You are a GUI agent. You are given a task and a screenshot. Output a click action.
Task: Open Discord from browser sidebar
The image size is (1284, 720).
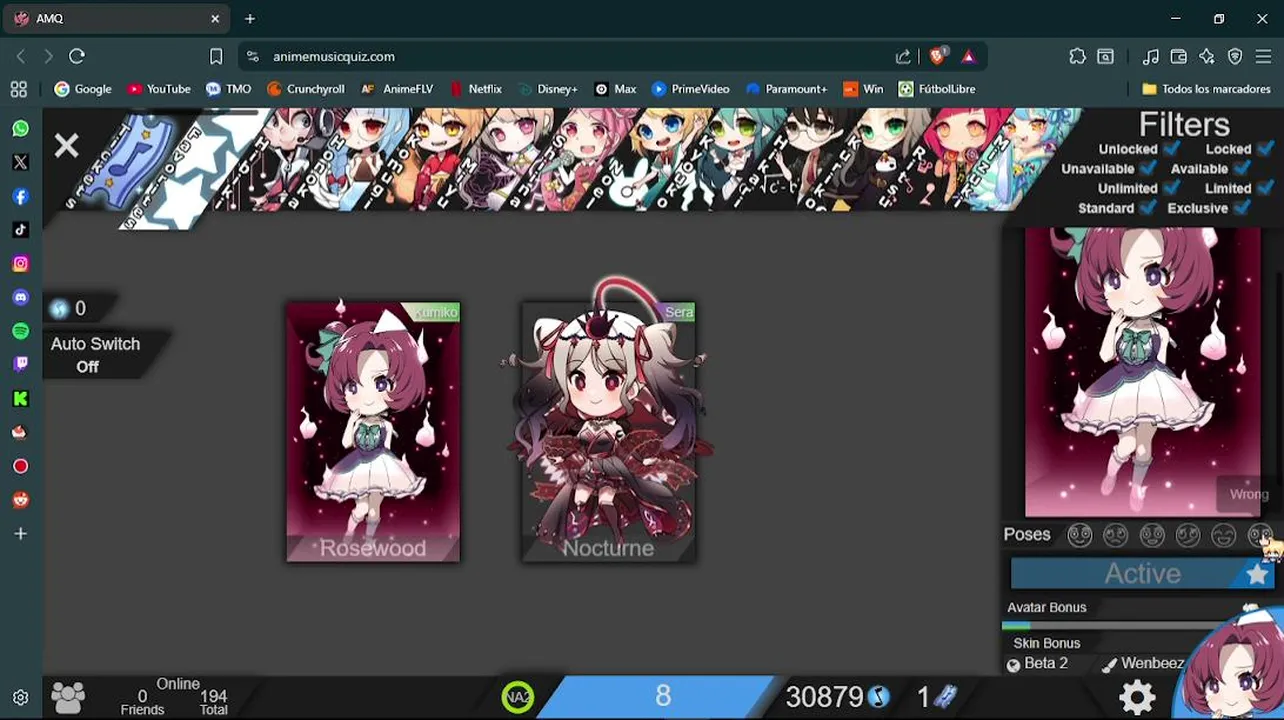pyautogui.click(x=20, y=298)
